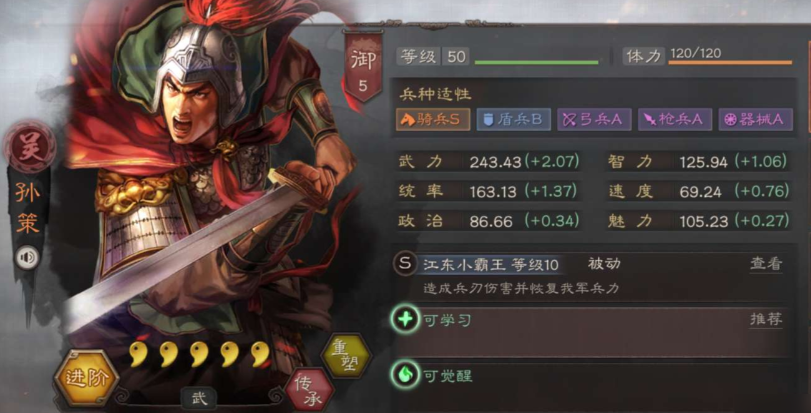Open the red 传承 inheritance hexagon
This screenshot has height=413, width=811.
[309, 389]
